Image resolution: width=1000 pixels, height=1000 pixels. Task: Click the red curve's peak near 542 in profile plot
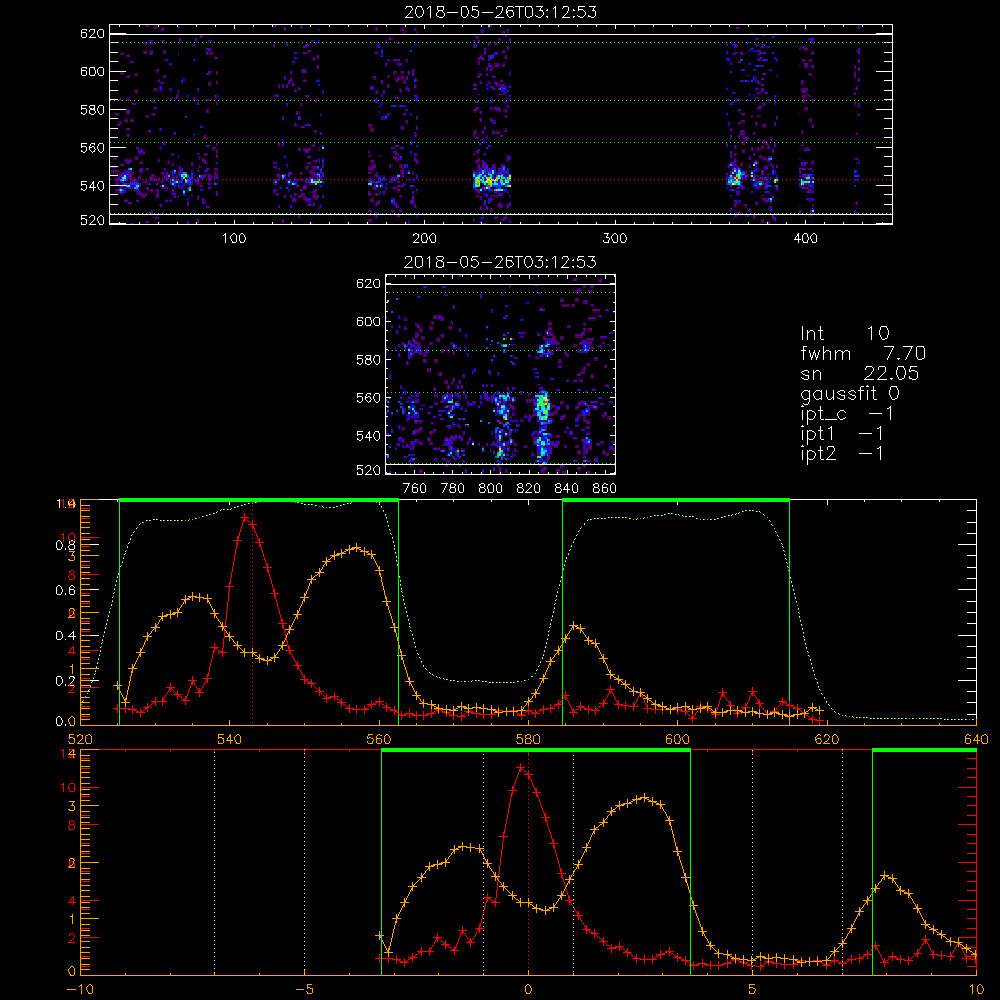point(245,517)
